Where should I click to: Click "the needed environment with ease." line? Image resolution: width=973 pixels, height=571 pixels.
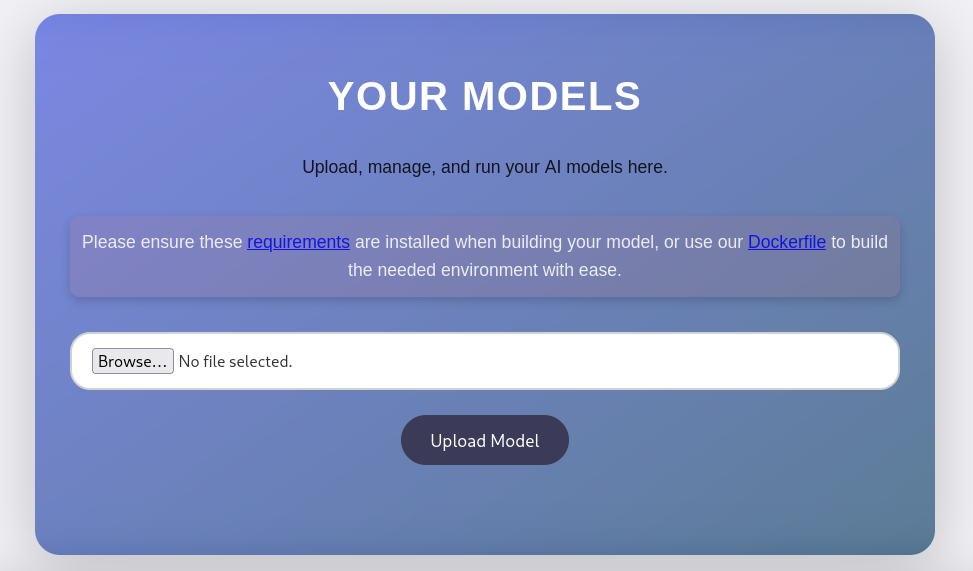click(484, 270)
